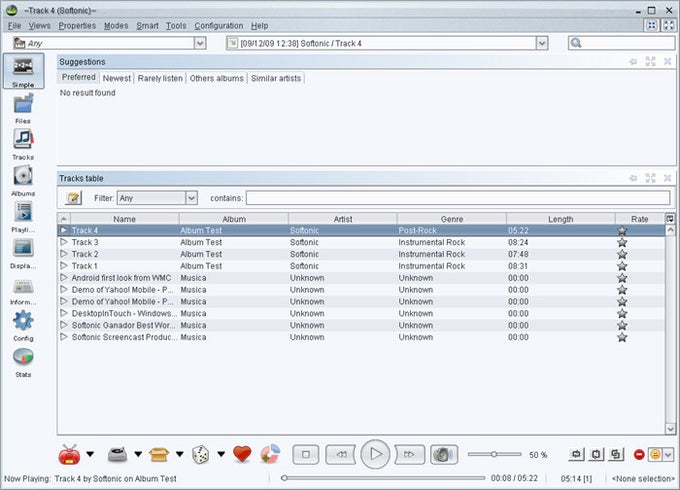Click the magnifier icon in search box
Screen dimensions: 680x490
click(576, 43)
